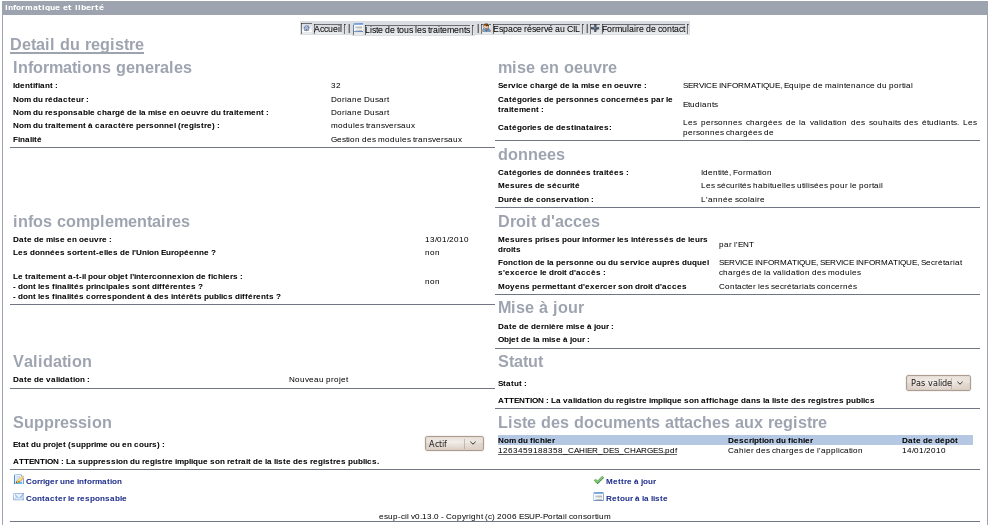Open the Statut dropdown showing Pas valide
Viewport: 988px width, 525px height.
[x=939, y=383]
